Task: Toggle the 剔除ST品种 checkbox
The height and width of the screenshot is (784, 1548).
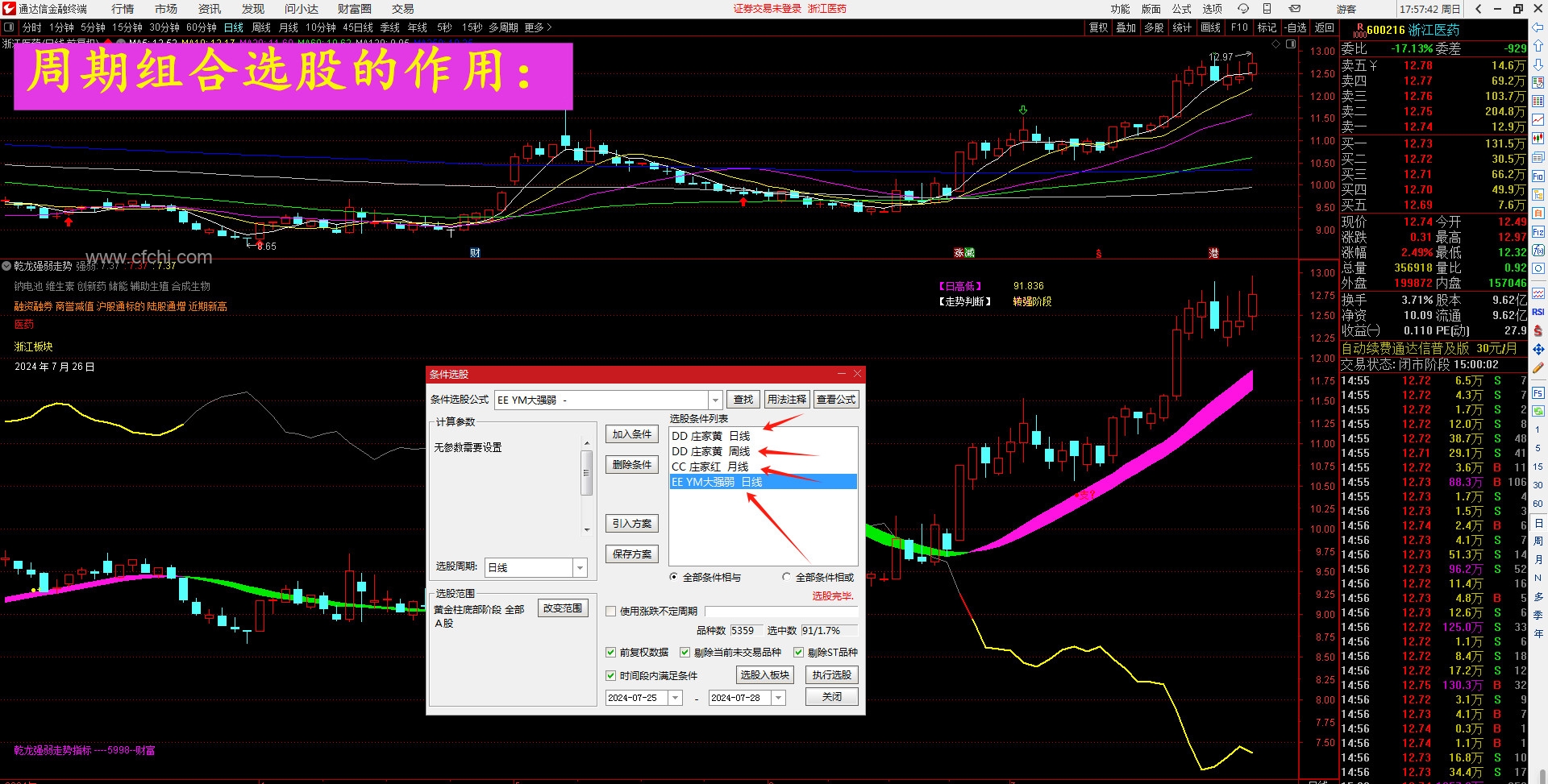Action: tap(799, 653)
